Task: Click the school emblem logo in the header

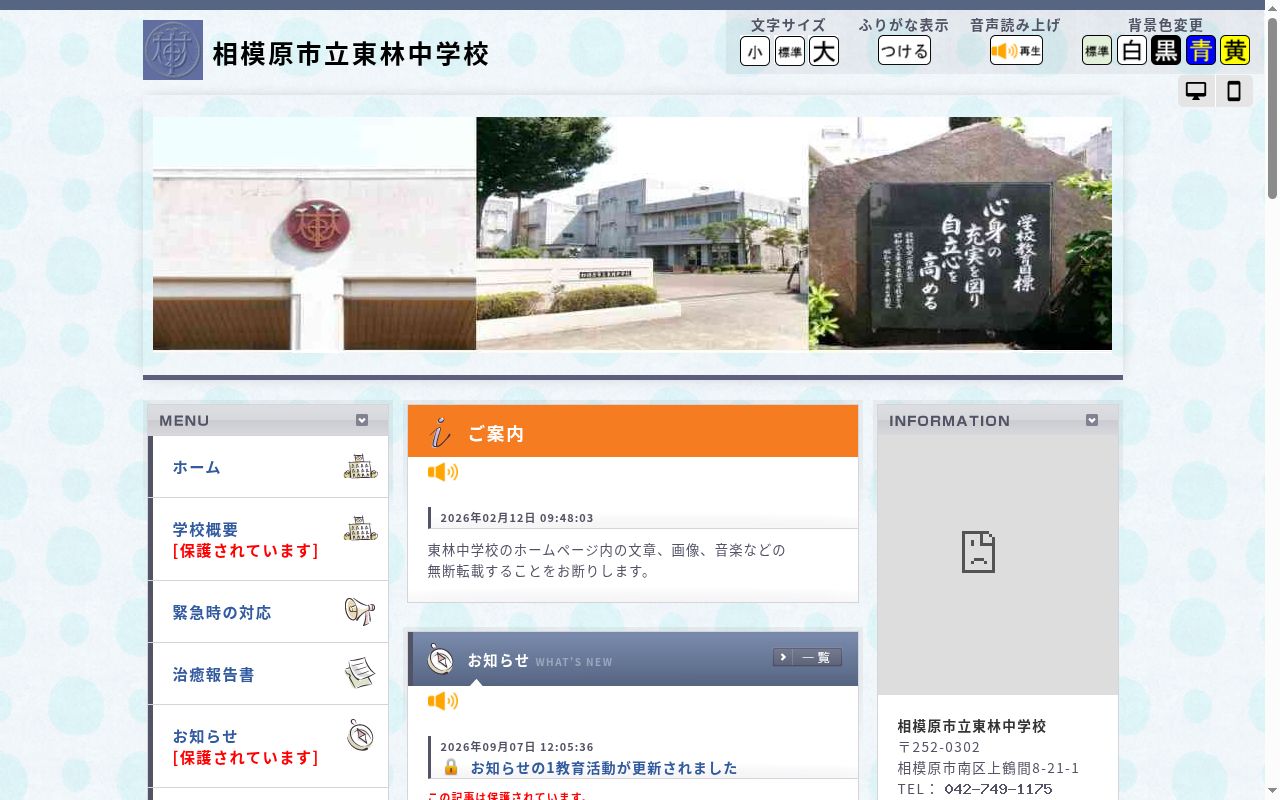Action: click(x=173, y=50)
